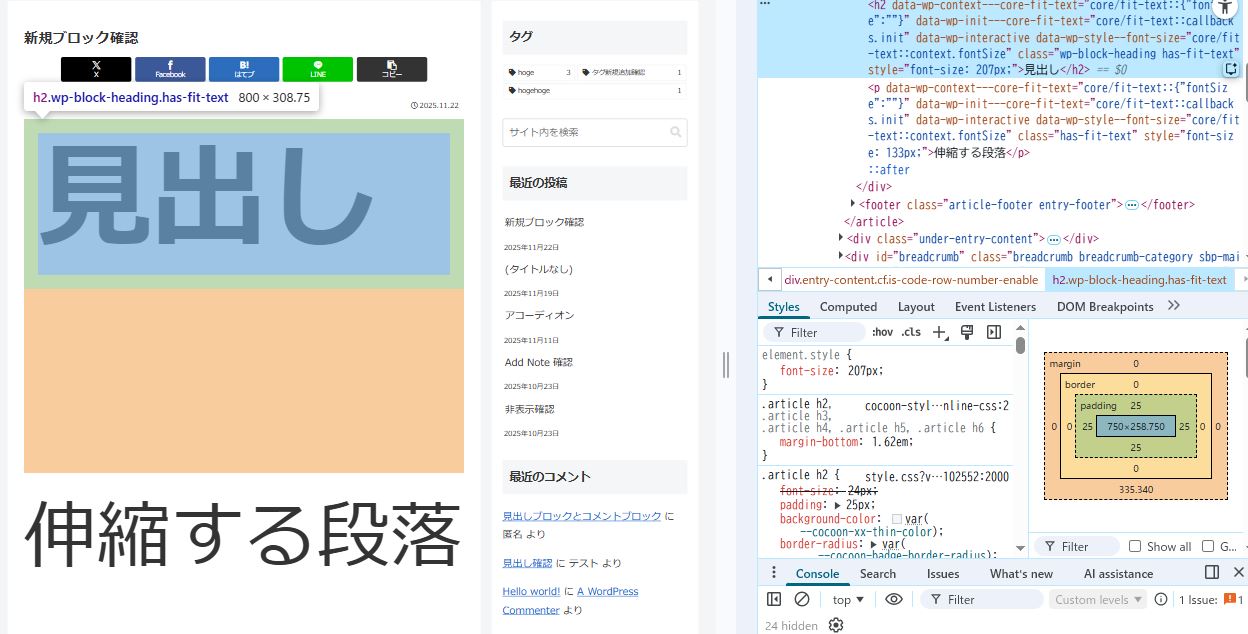Create a live expression with the eye icon
Screen dimensions: 1248x634
[894, 599]
